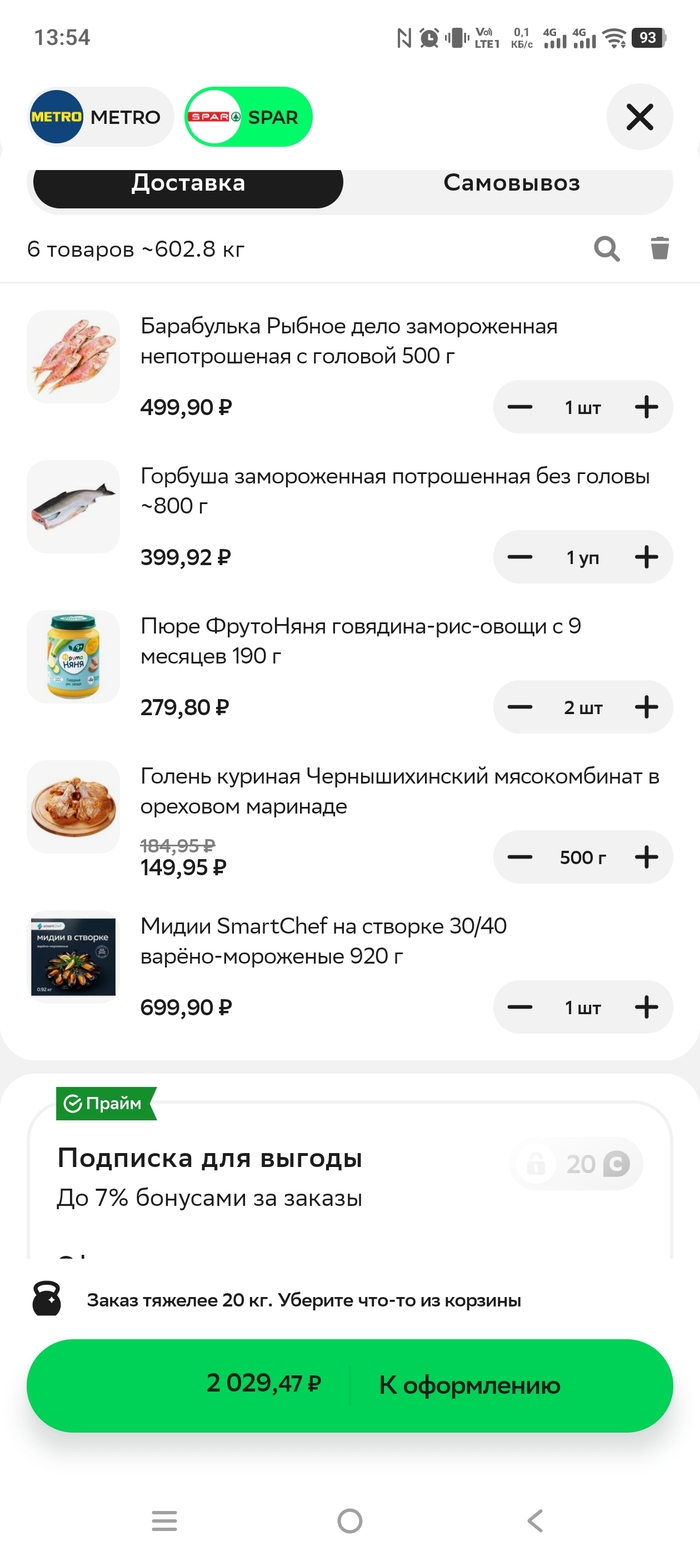Open the Горбуша product thumbnail

point(73,507)
